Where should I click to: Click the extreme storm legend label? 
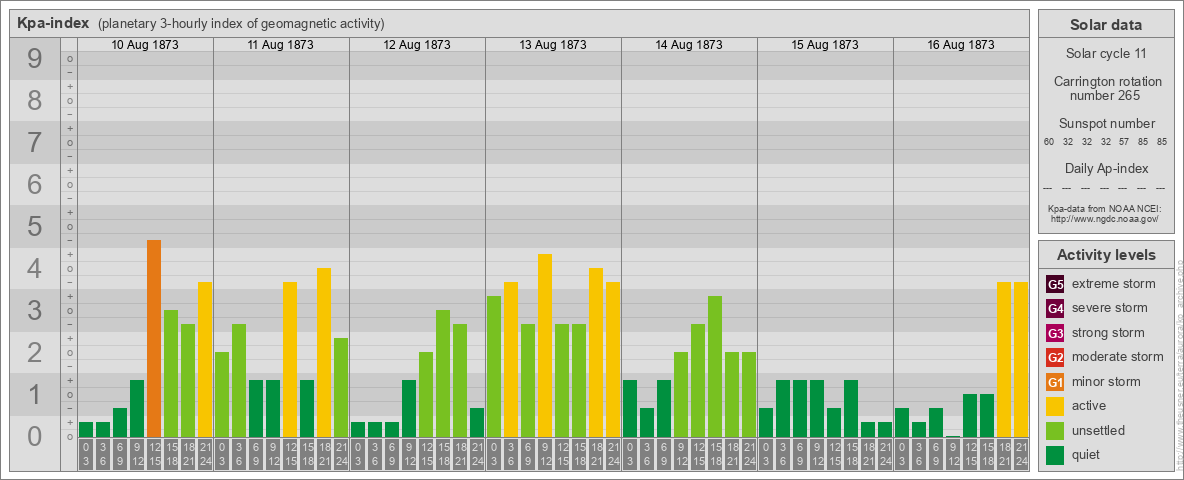1114,284
